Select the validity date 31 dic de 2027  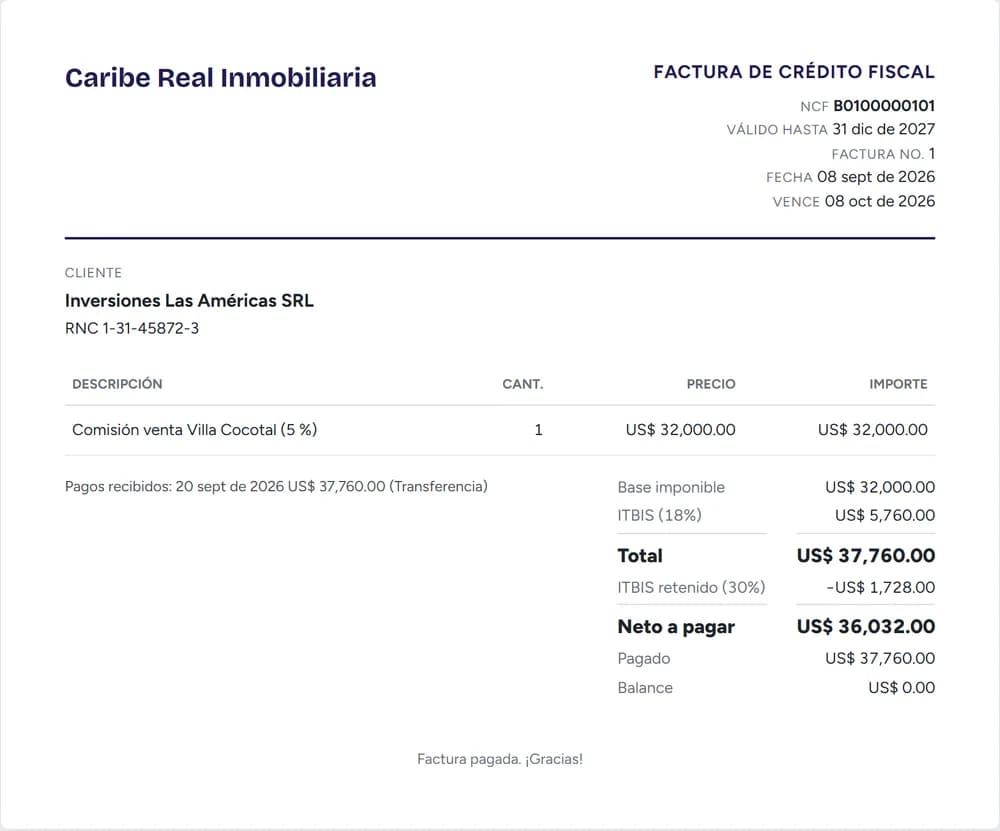883,129
